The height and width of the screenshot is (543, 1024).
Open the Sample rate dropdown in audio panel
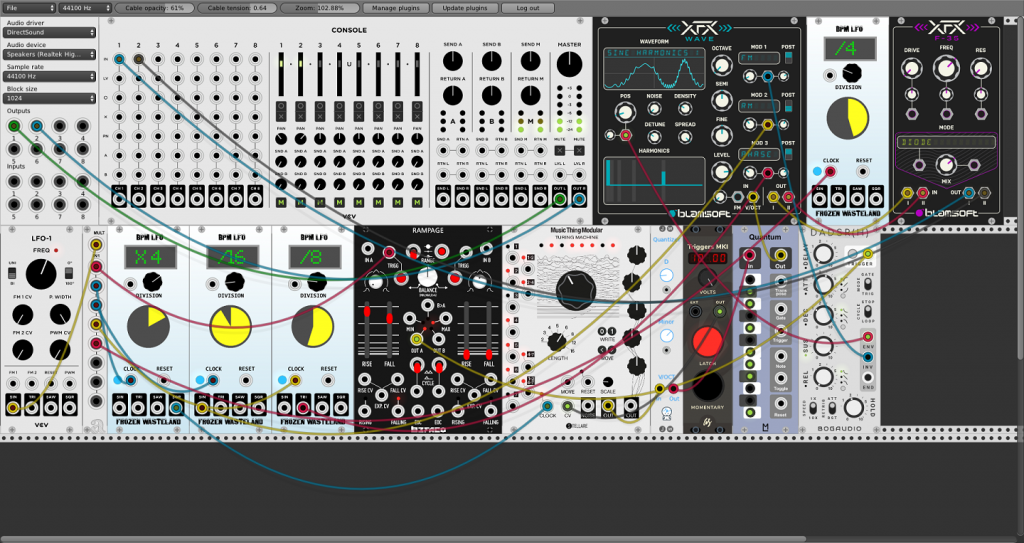[50, 76]
